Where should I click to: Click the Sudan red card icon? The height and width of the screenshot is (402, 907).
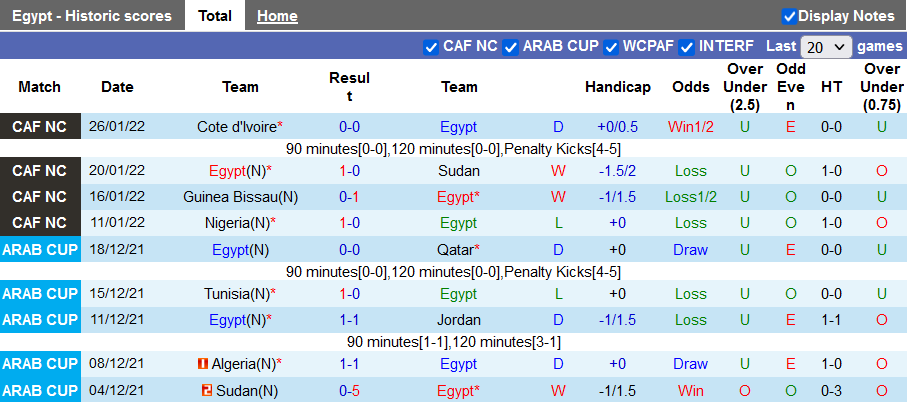tap(206, 390)
